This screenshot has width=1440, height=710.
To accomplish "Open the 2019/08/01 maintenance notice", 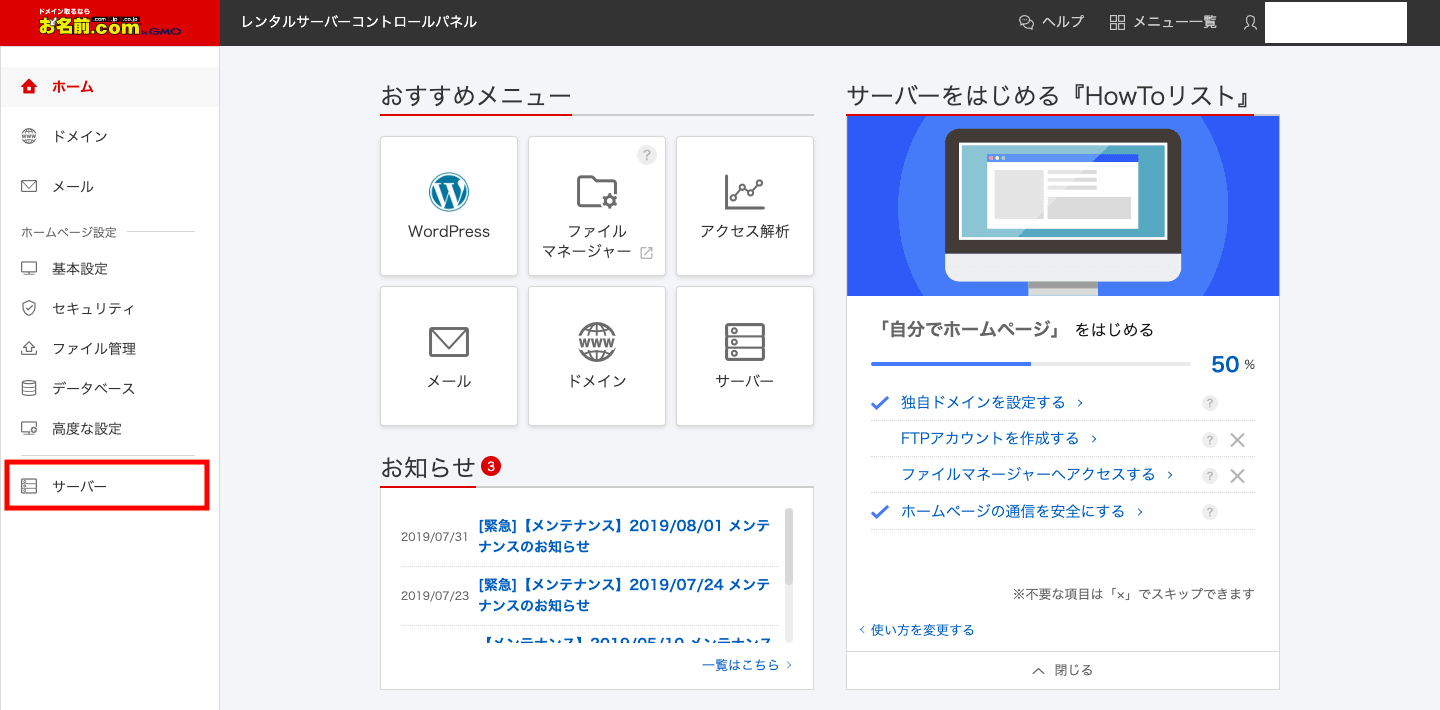I will pyautogui.click(x=624, y=536).
